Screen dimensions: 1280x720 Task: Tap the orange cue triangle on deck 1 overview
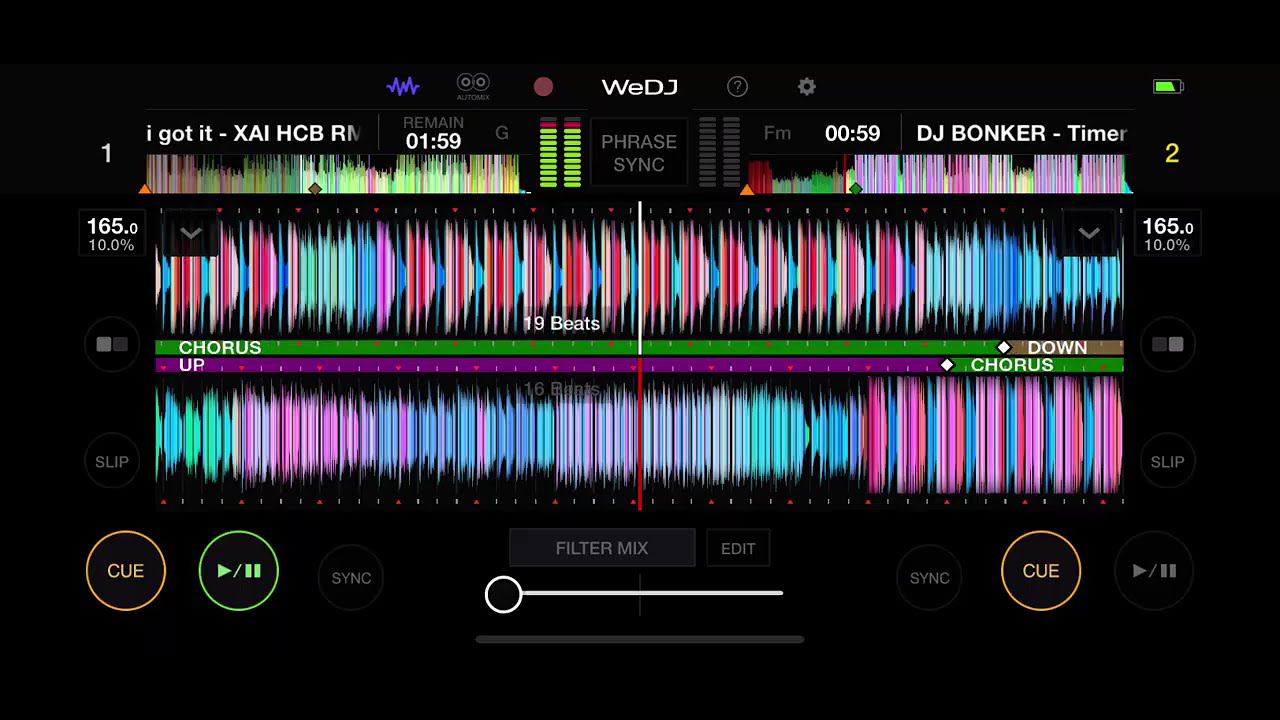tap(146, 188)
